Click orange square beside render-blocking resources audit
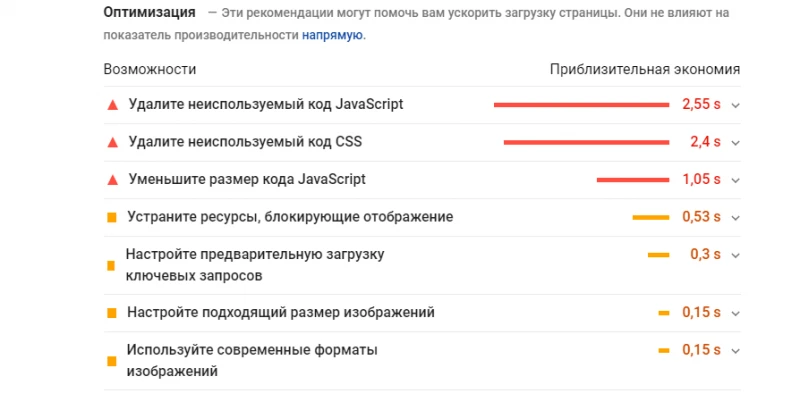 [112, 218]
